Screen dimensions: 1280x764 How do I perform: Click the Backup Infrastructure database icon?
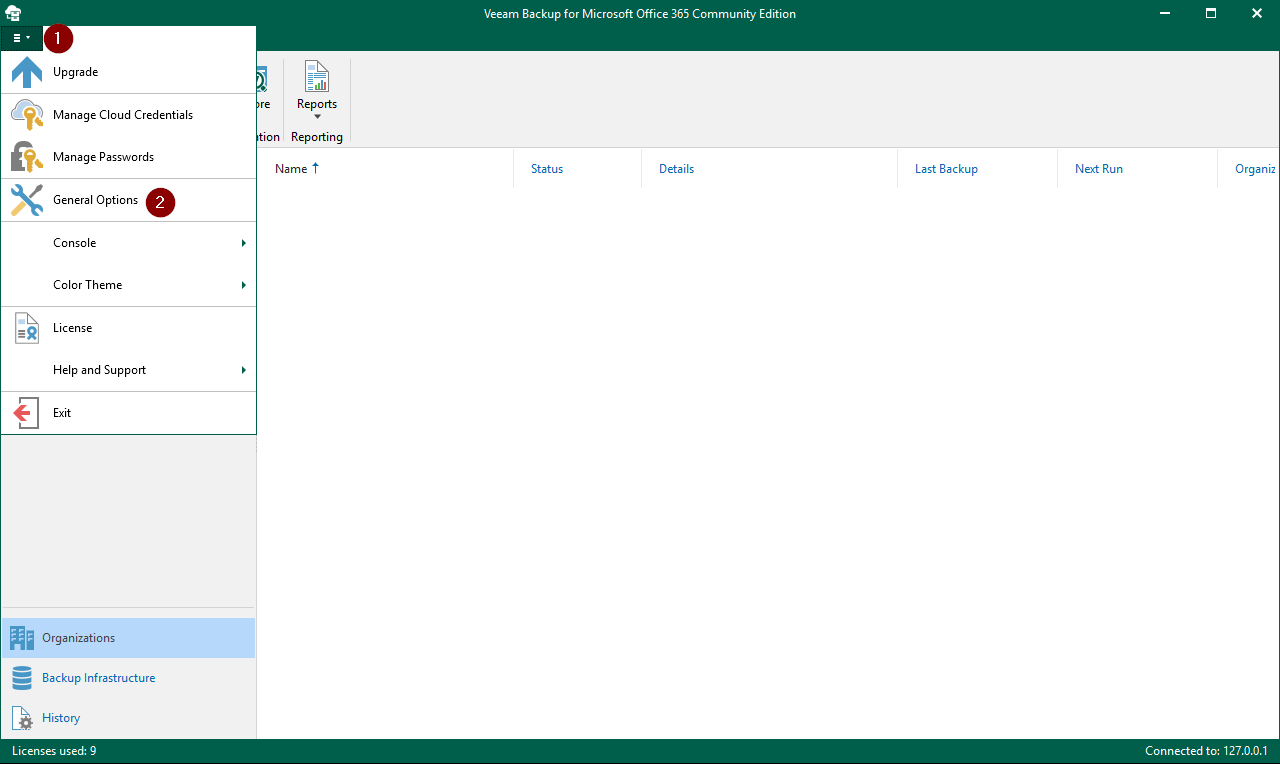coord(22,678)
